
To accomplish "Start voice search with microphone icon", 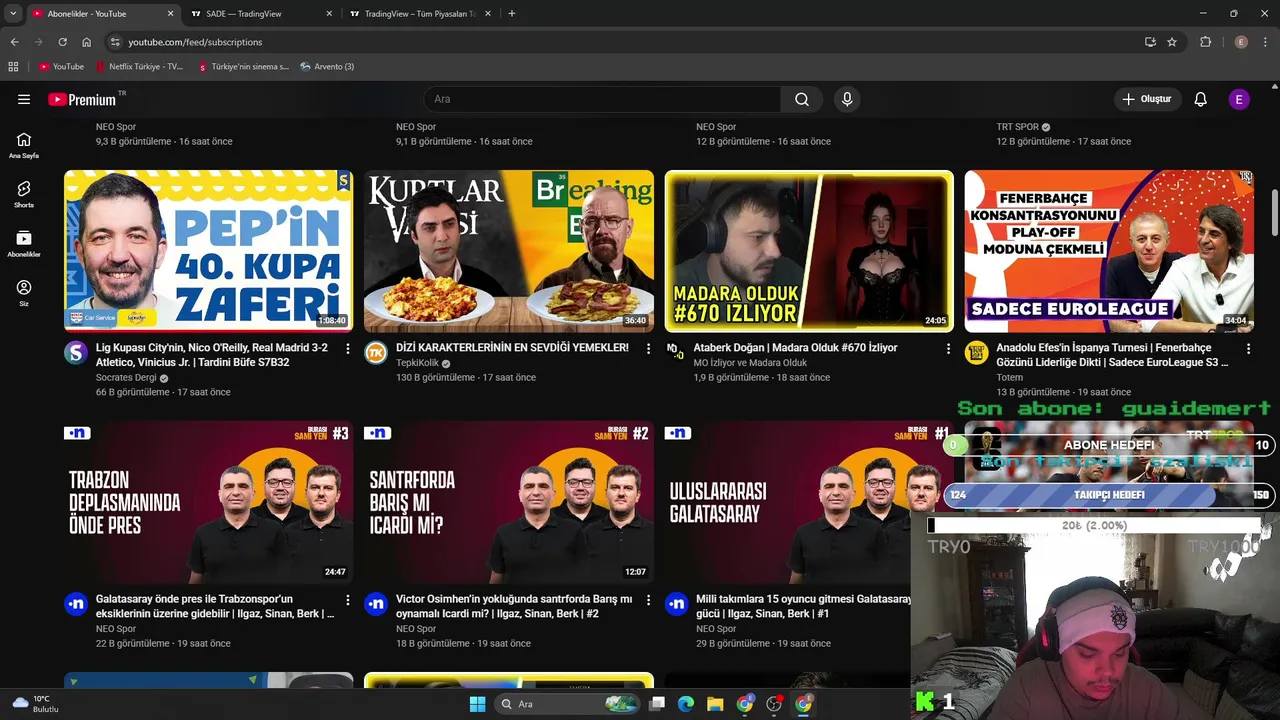I will pos(847,99).
